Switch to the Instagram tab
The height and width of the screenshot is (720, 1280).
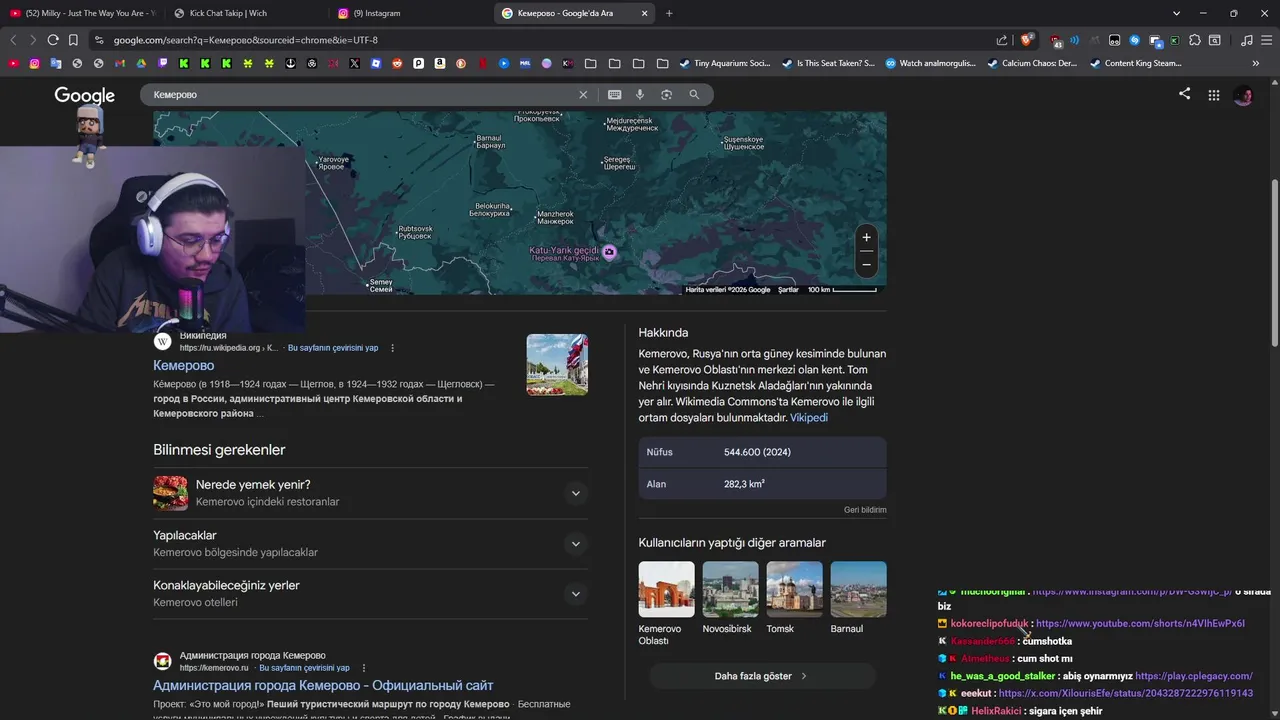coord(410,13)
